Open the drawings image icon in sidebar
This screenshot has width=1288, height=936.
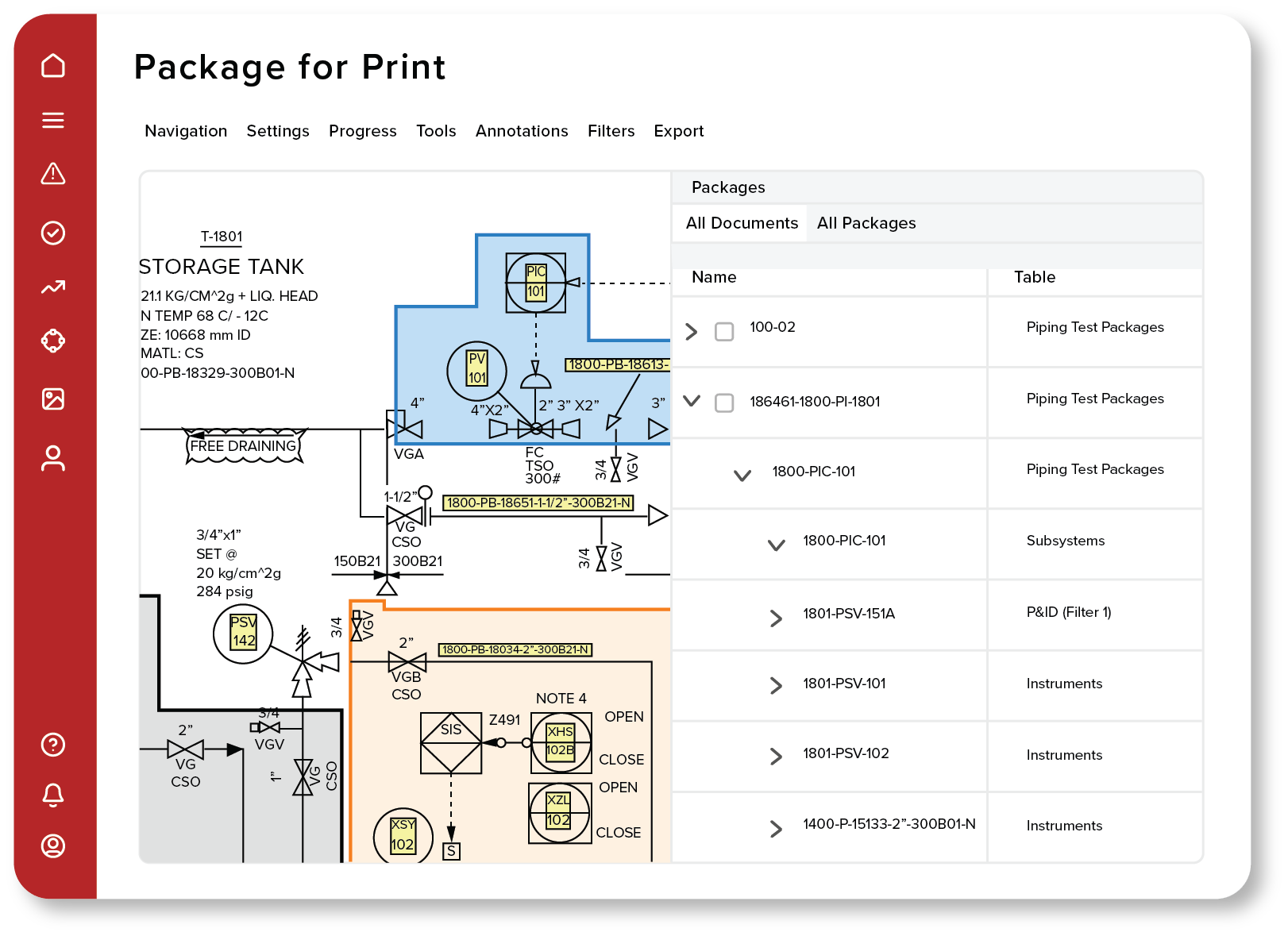pos(53,399)
